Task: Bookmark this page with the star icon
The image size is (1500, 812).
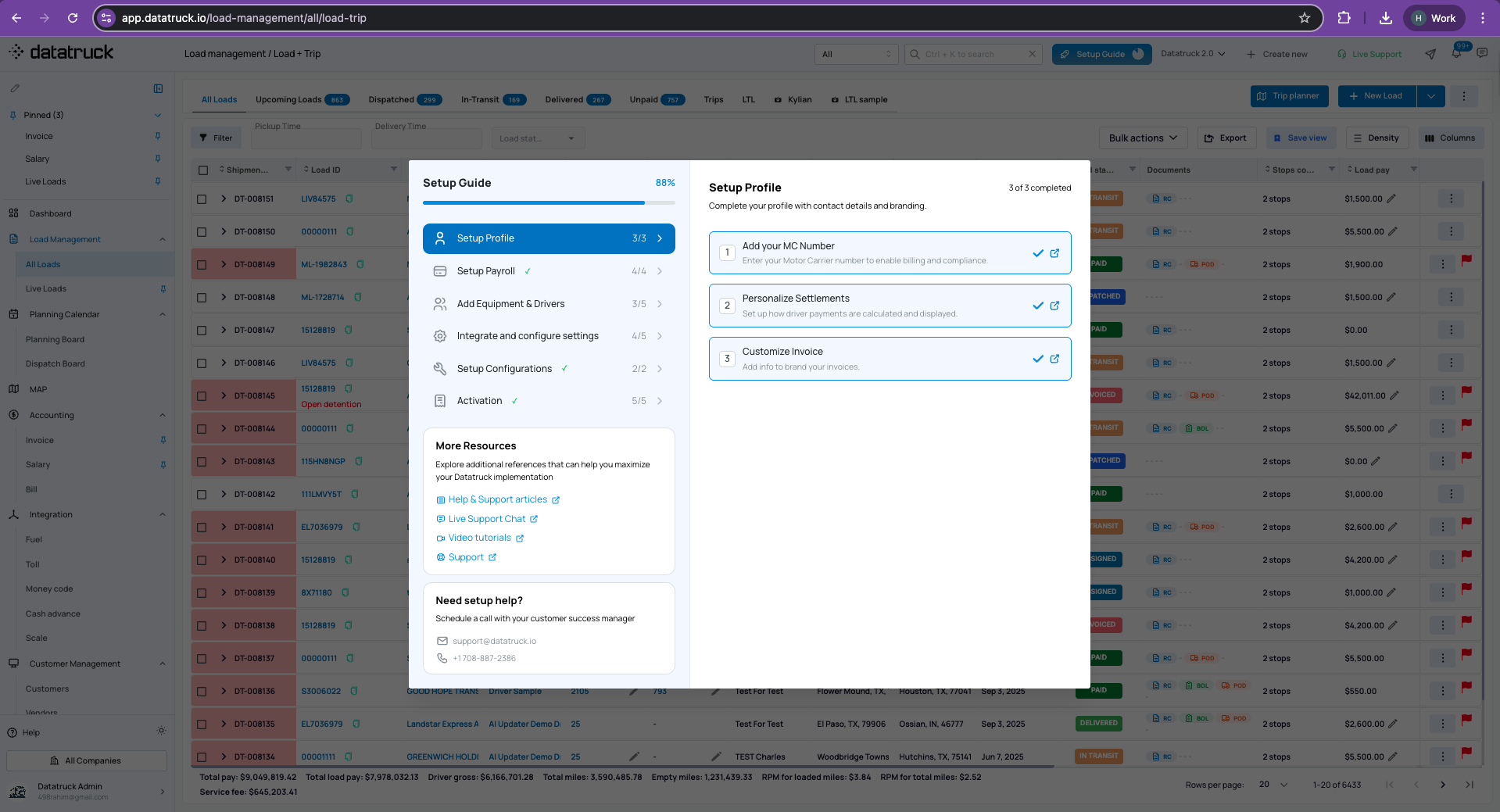Action: tap(1305, 18)
